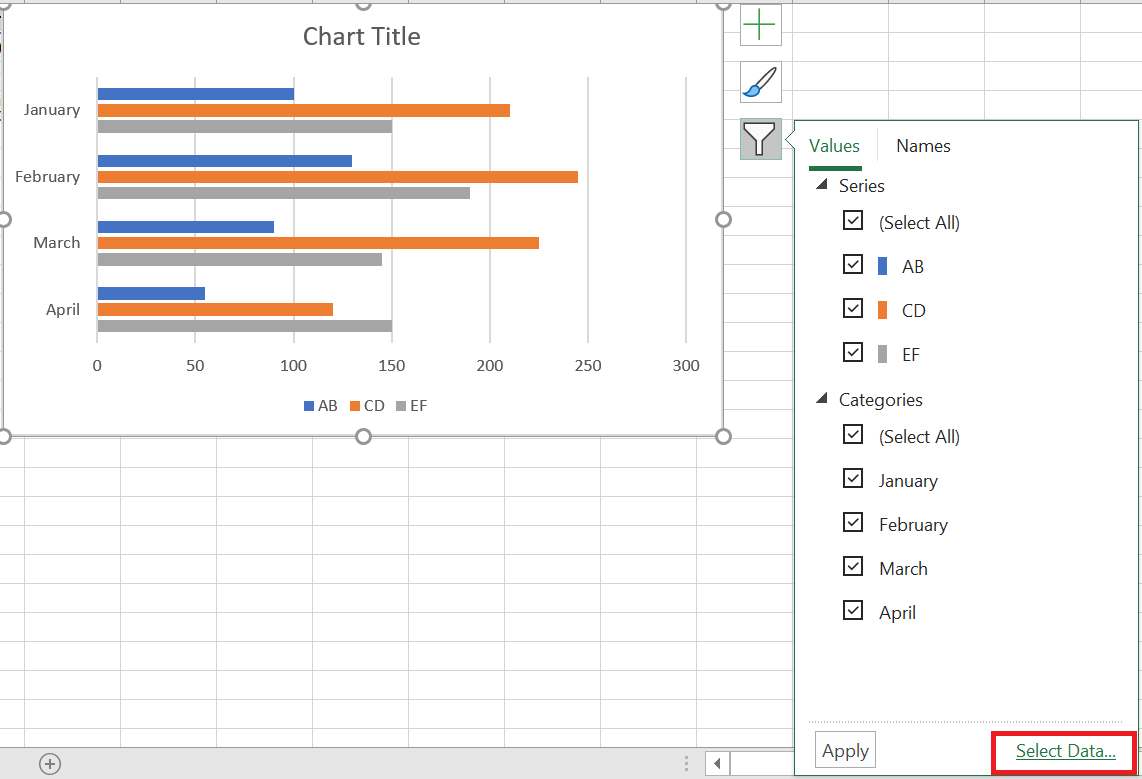Select the EF legend entry
This screenshot has height=779, width=1142.
411,406
